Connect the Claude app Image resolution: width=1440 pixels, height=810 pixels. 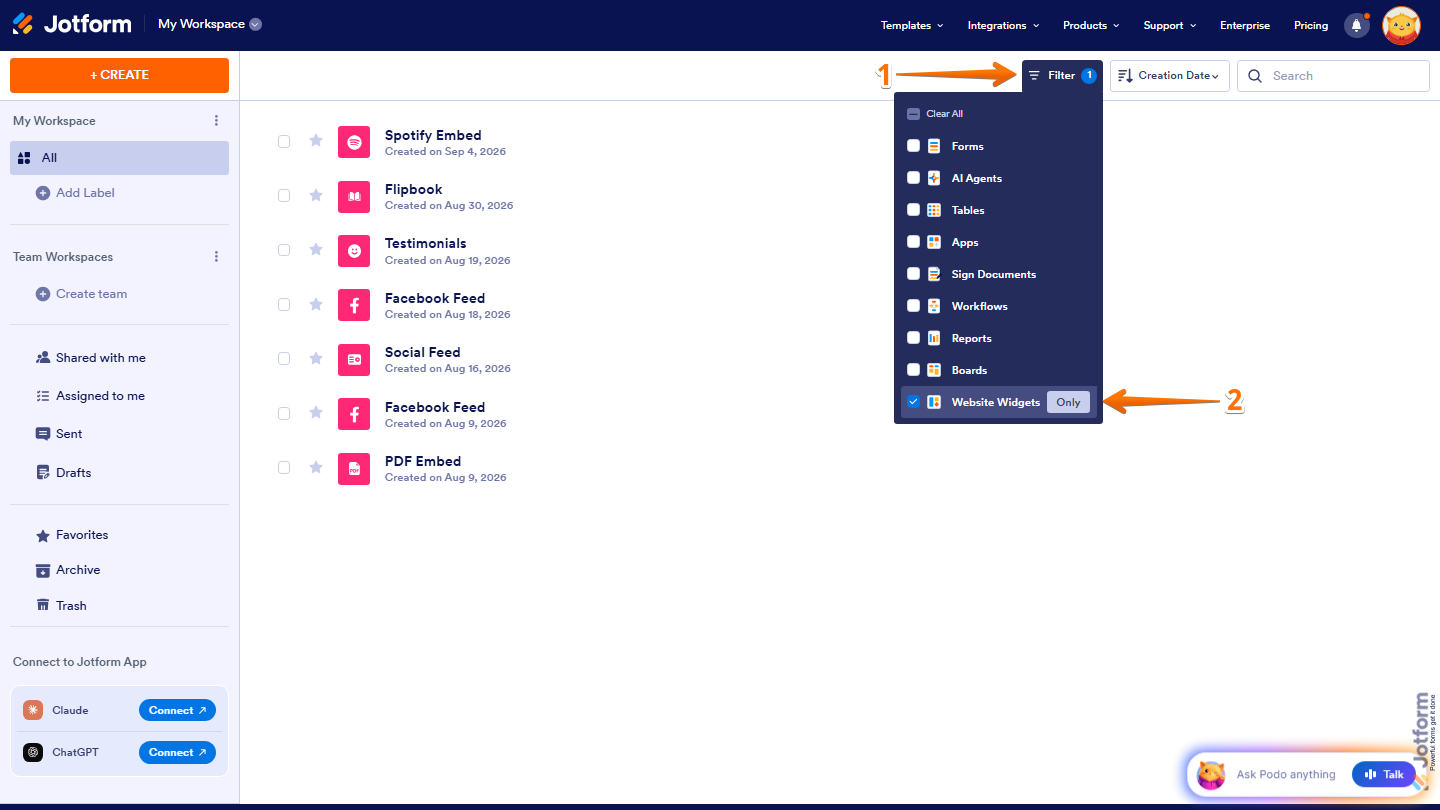pos(177,711)
